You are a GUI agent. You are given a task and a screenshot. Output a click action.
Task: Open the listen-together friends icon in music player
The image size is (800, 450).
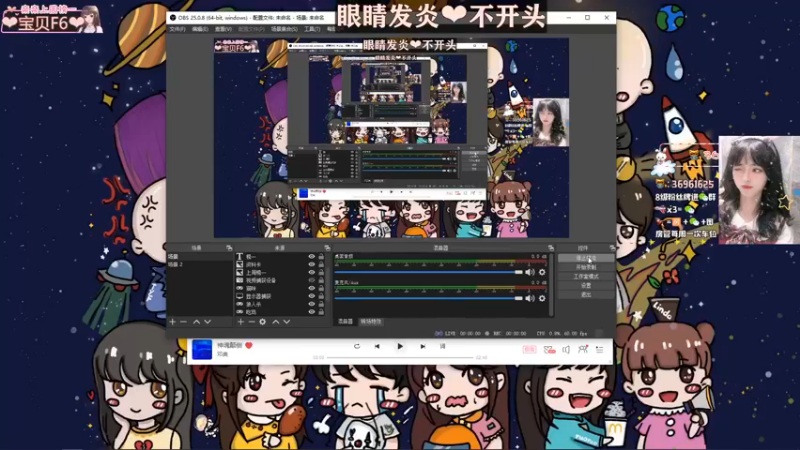coord(583,349)
